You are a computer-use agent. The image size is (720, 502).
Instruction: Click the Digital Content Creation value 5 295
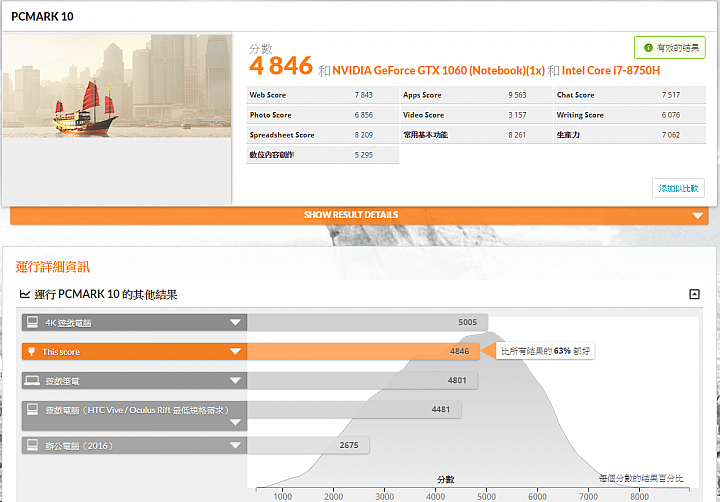363,155
